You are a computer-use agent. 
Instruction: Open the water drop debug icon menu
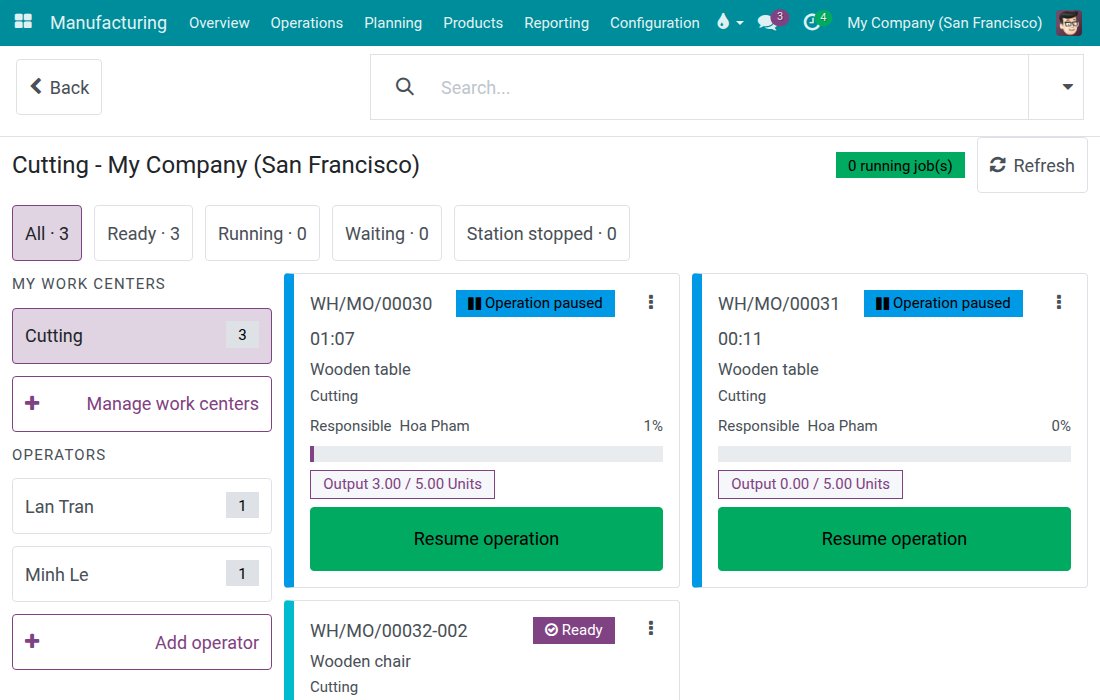(730, 22)
